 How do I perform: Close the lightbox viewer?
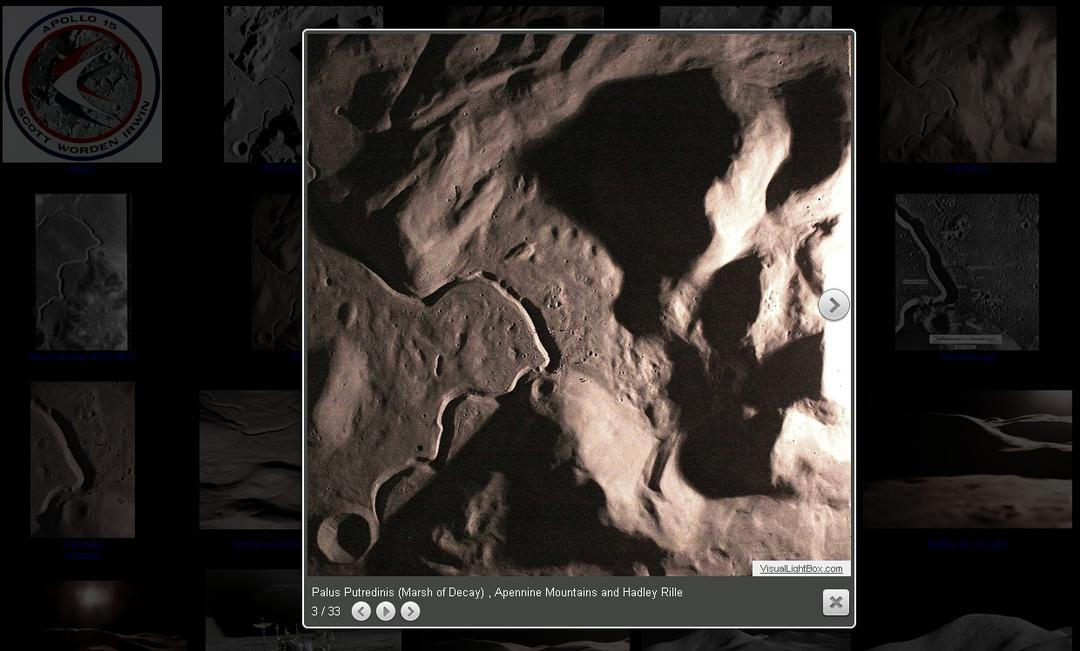point(835,602)
